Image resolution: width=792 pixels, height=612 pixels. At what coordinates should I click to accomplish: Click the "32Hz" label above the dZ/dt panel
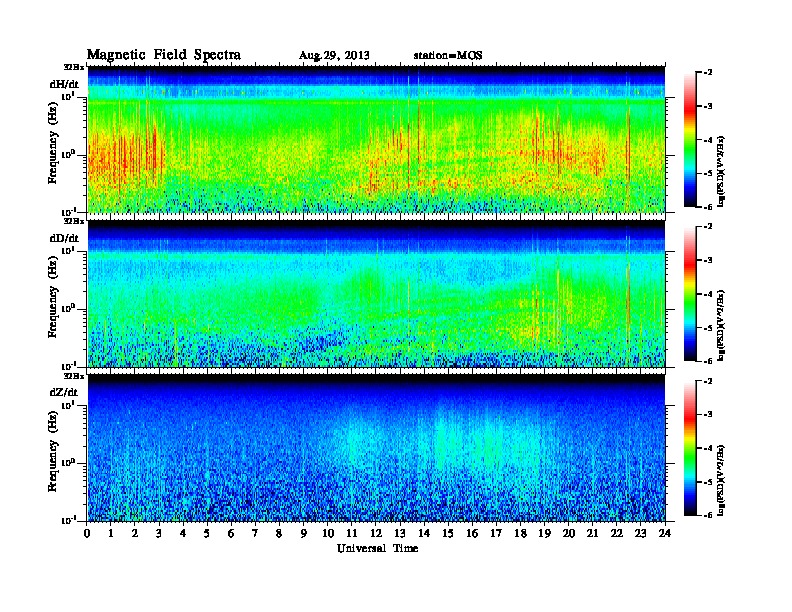tap(74, 375)
